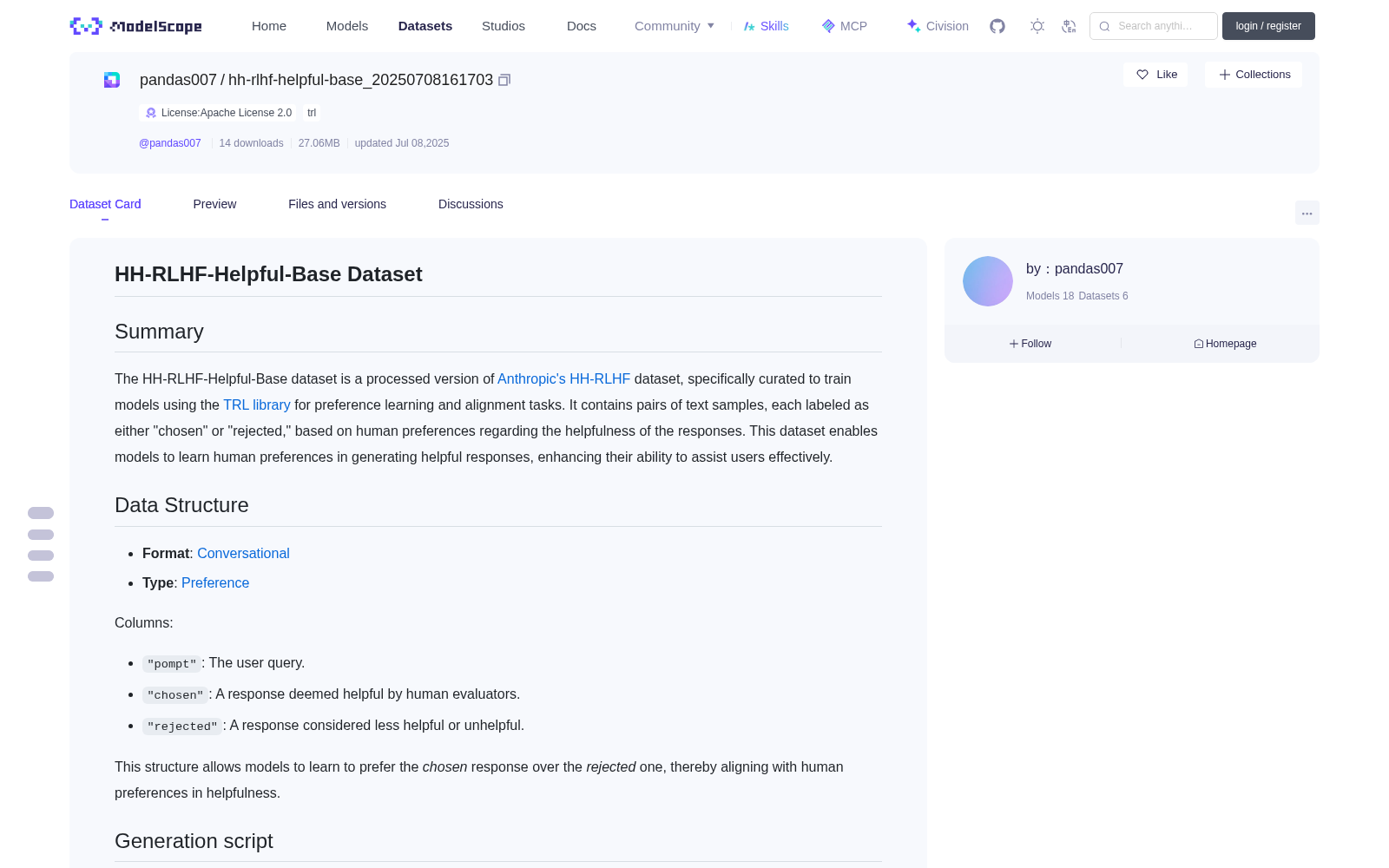Add to Collections with plus button
This screenshot has height=868, width=1389.
1254,75
